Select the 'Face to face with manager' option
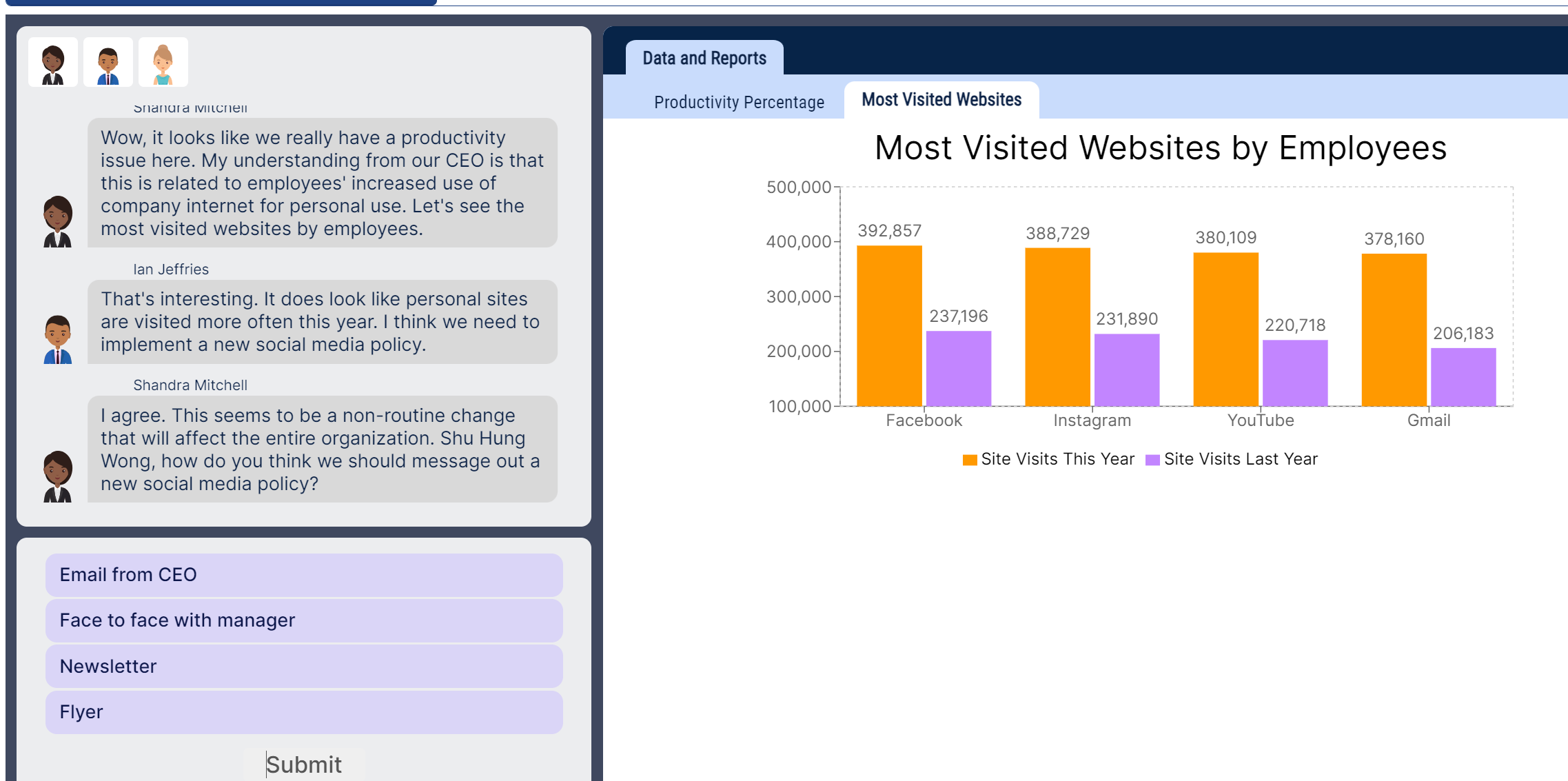 click(304, 620)
